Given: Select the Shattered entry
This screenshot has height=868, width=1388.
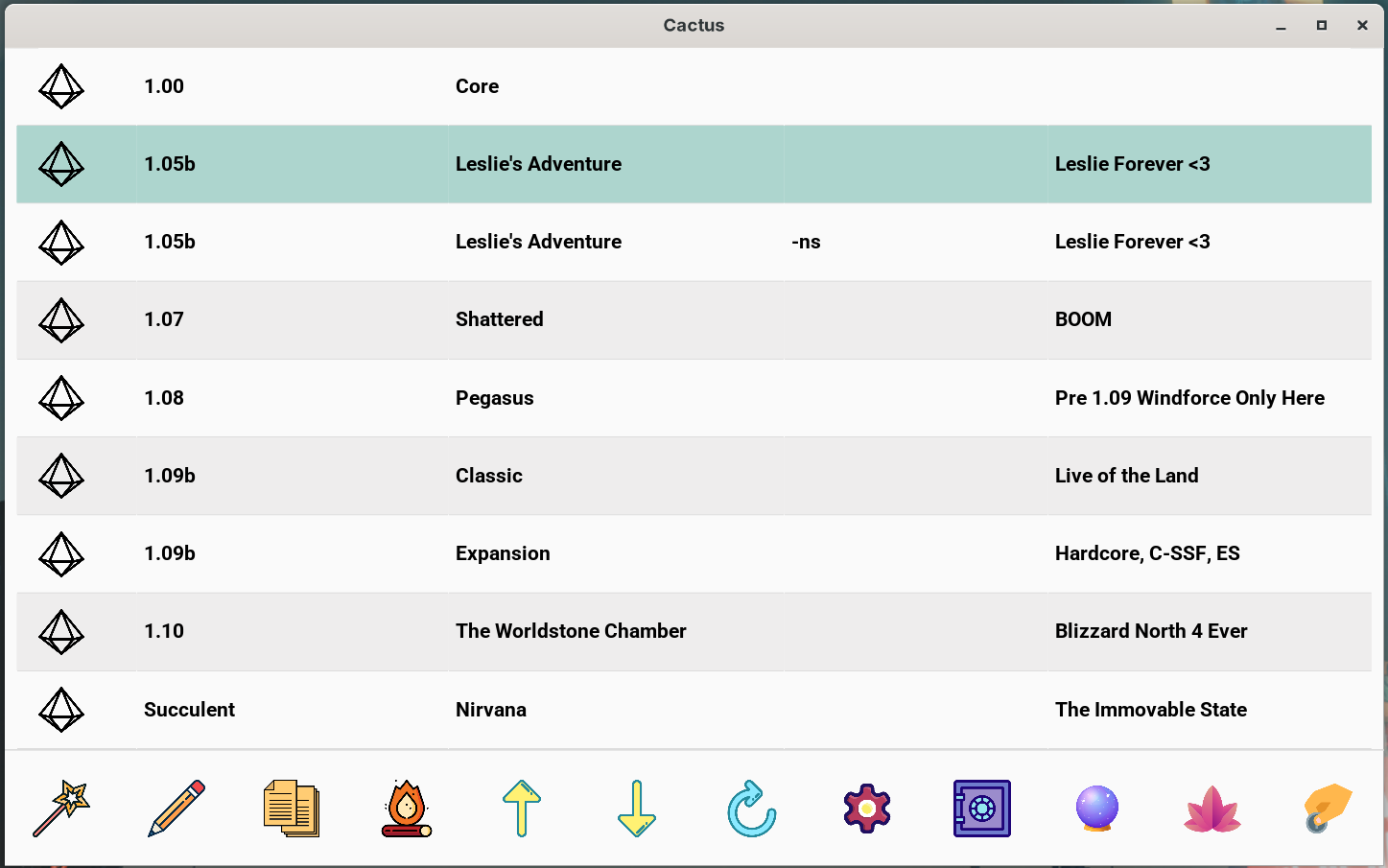Looking at the screenshot, I should point(500,319).
